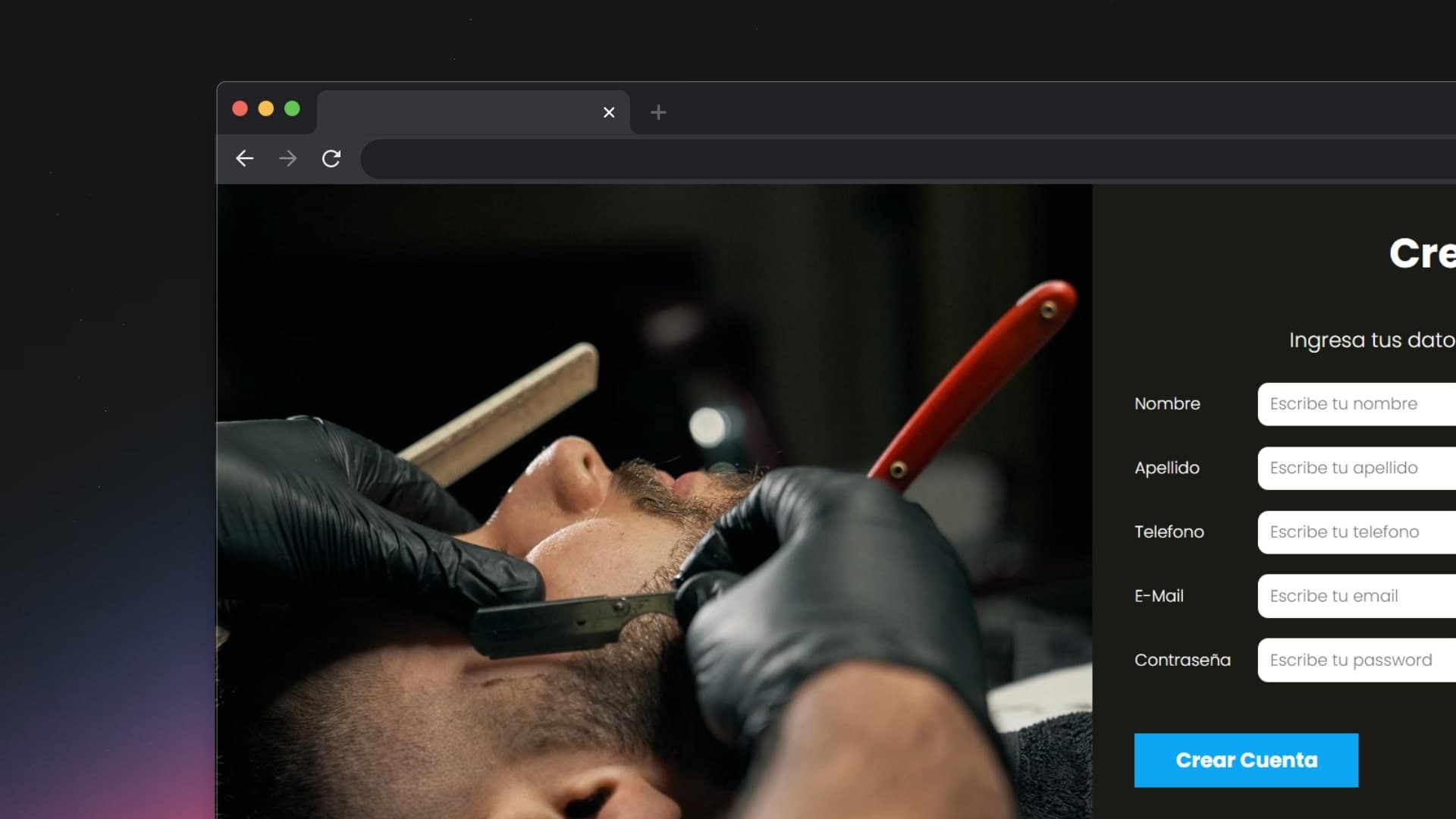The width and height of the screenshot is (1456, 819).
Task: Click the yellow minimize dot
Action: tap(265, 108)
